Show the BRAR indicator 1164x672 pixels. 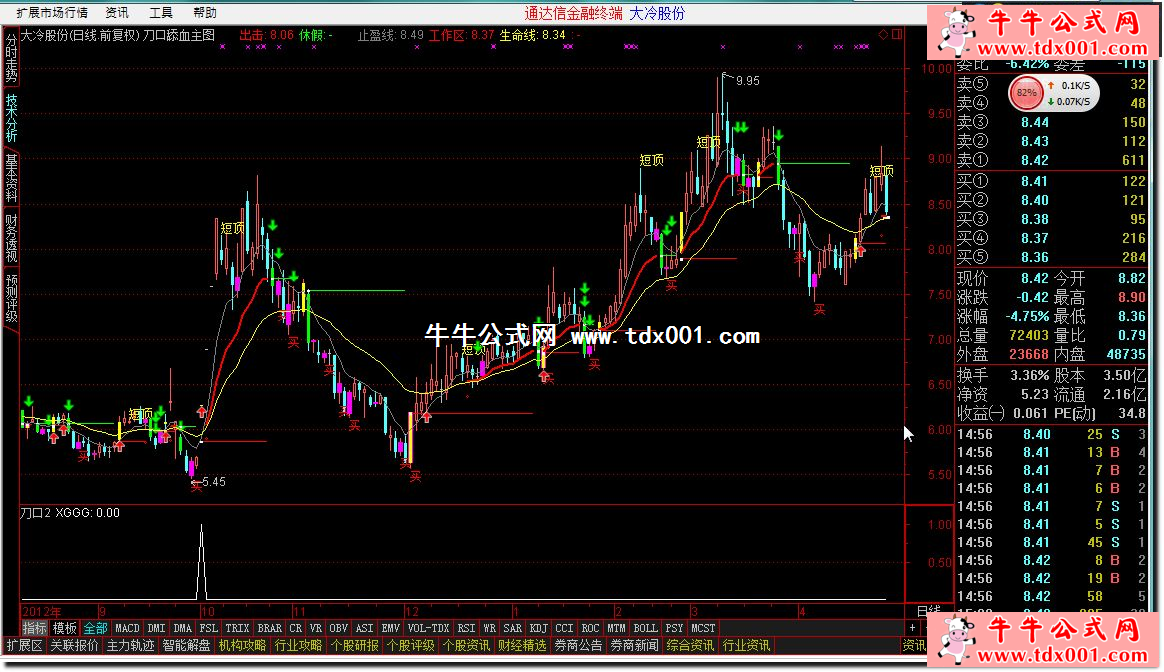point(269,628)
